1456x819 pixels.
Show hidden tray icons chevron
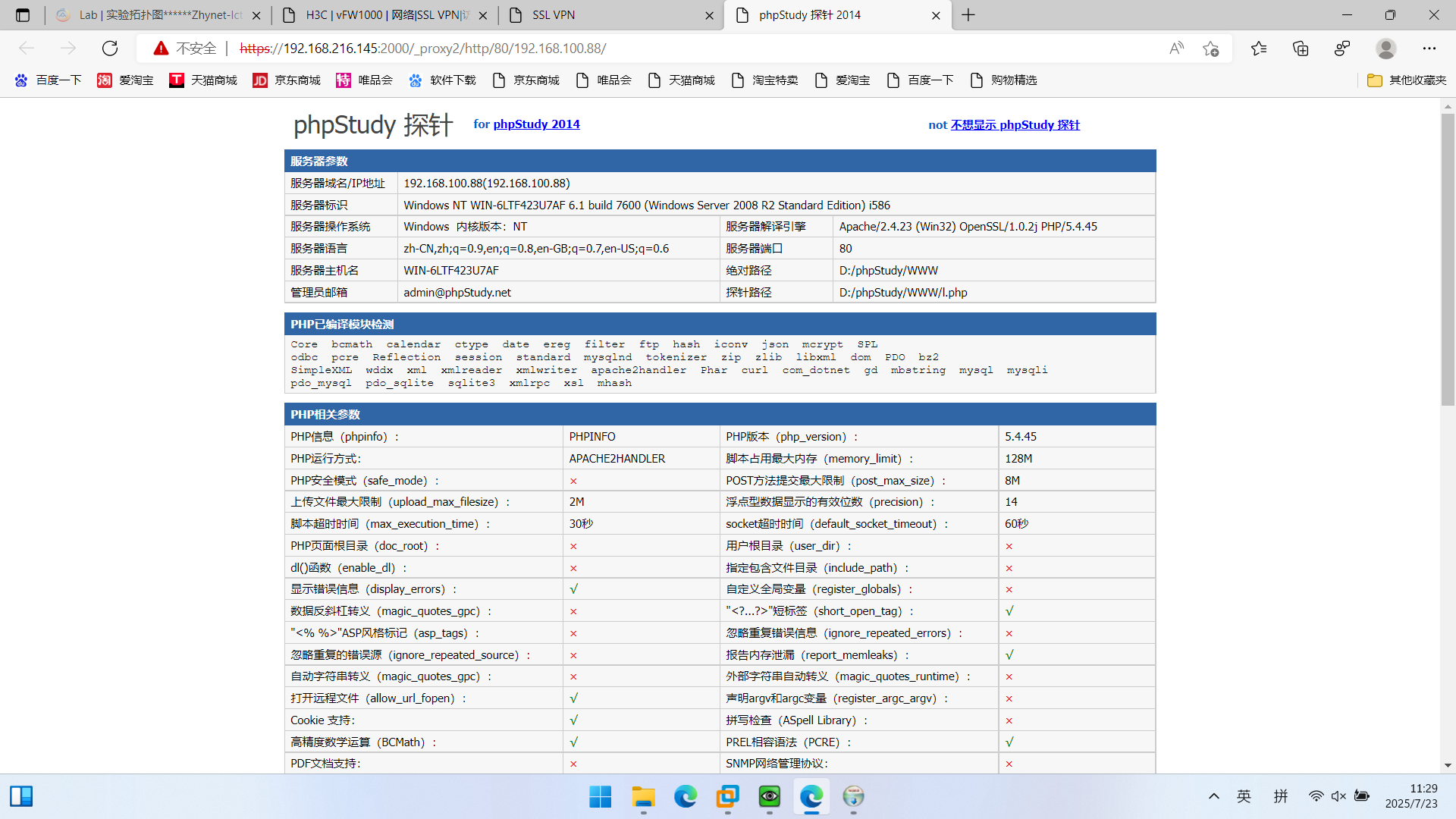click(x=1214, y=796)
